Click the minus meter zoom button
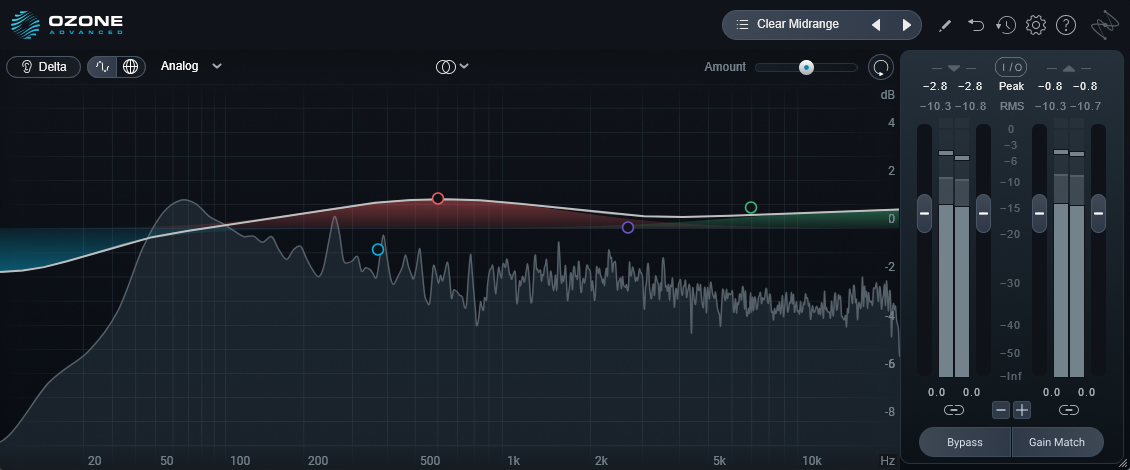The width and height of the screenshot is (1130, 470). pos(1001,410)
